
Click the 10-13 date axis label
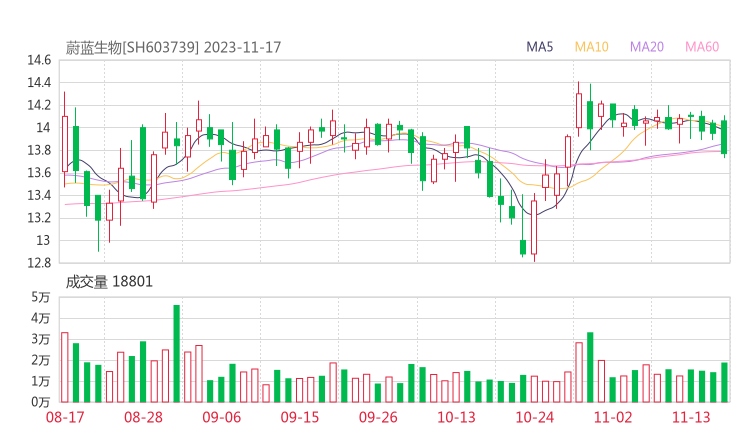pyautogui.click(x=456, y=417)
